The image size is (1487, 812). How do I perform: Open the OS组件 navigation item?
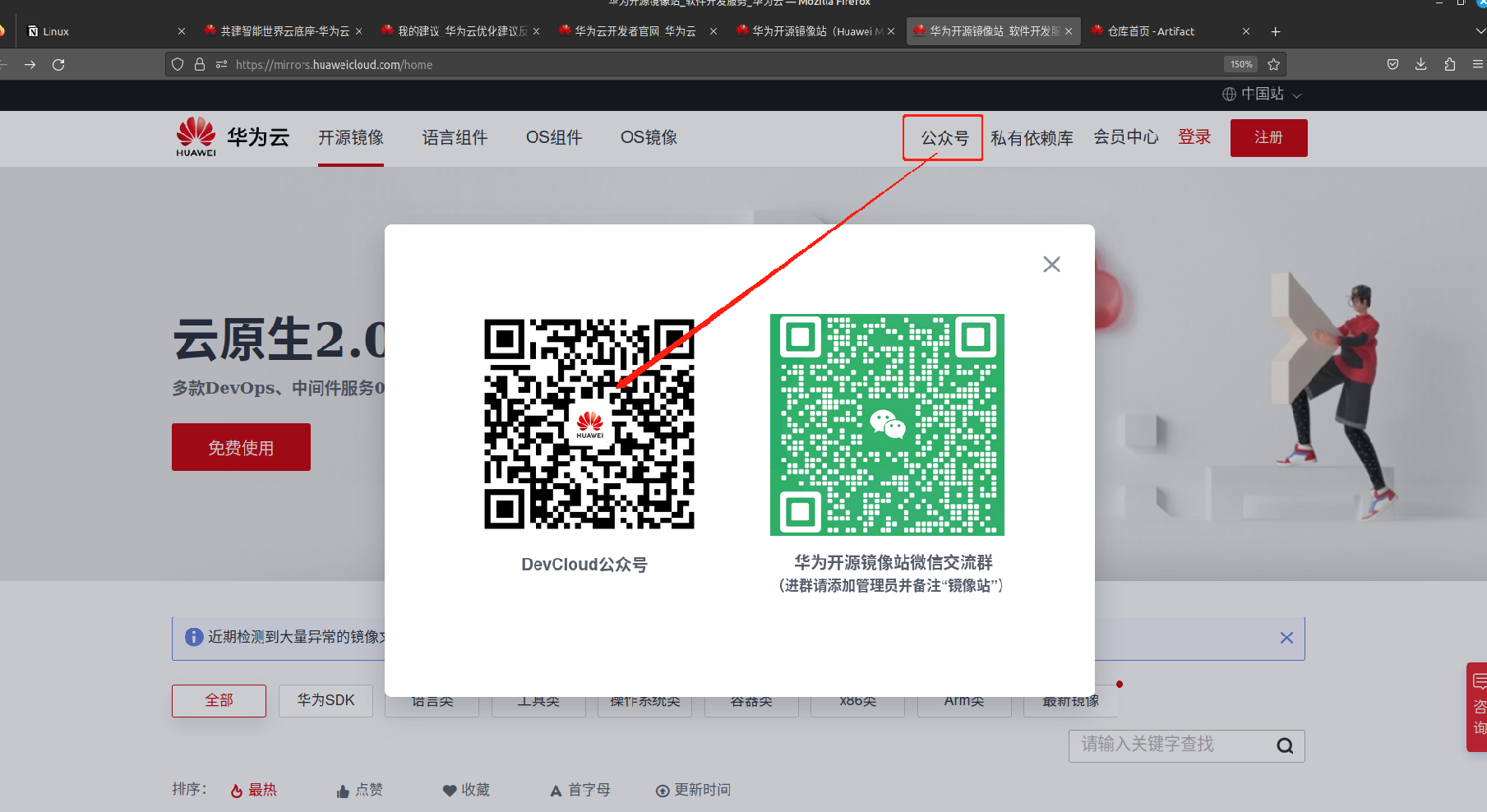[x=554, y=137]
